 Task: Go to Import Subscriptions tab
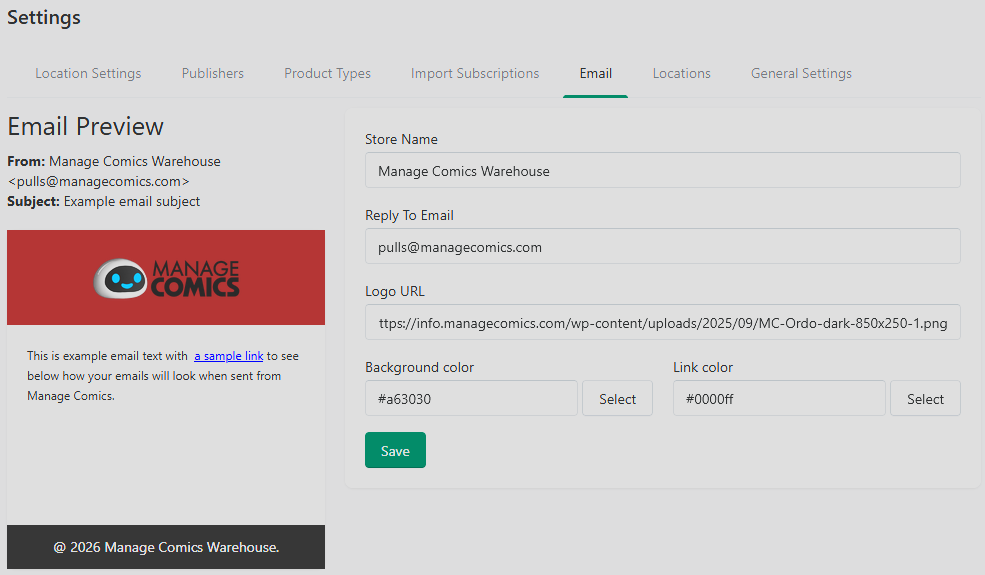(x=475, y=74)
